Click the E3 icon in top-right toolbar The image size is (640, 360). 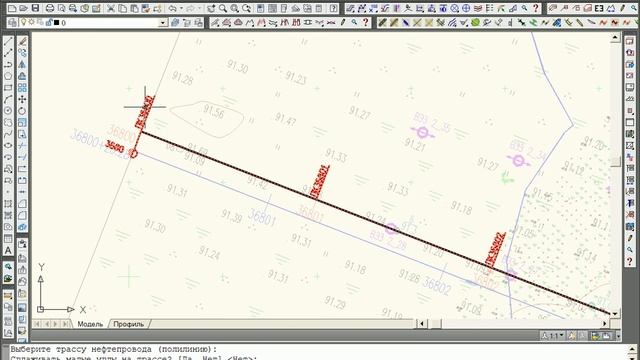599,8
